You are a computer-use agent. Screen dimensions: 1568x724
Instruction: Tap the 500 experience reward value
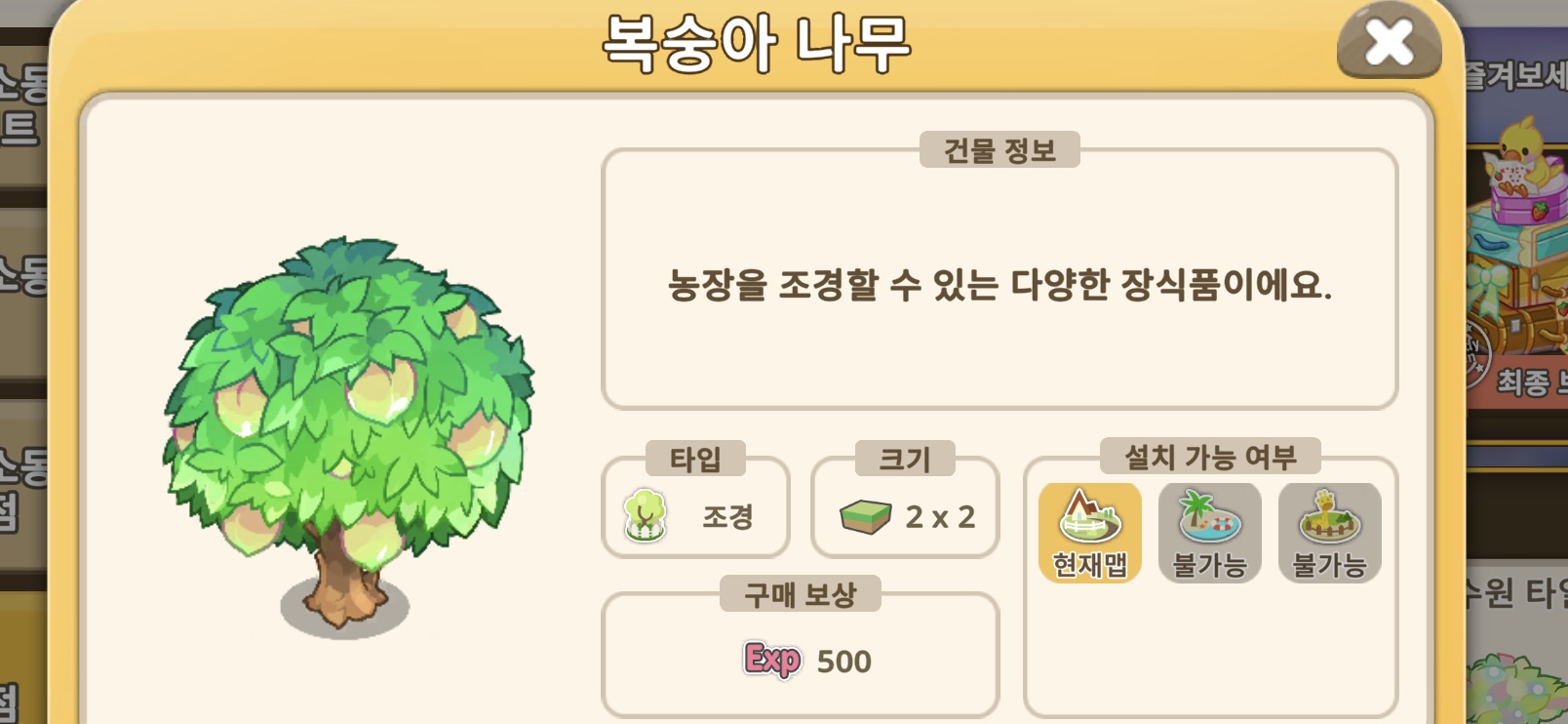click(x=843, y=662)
